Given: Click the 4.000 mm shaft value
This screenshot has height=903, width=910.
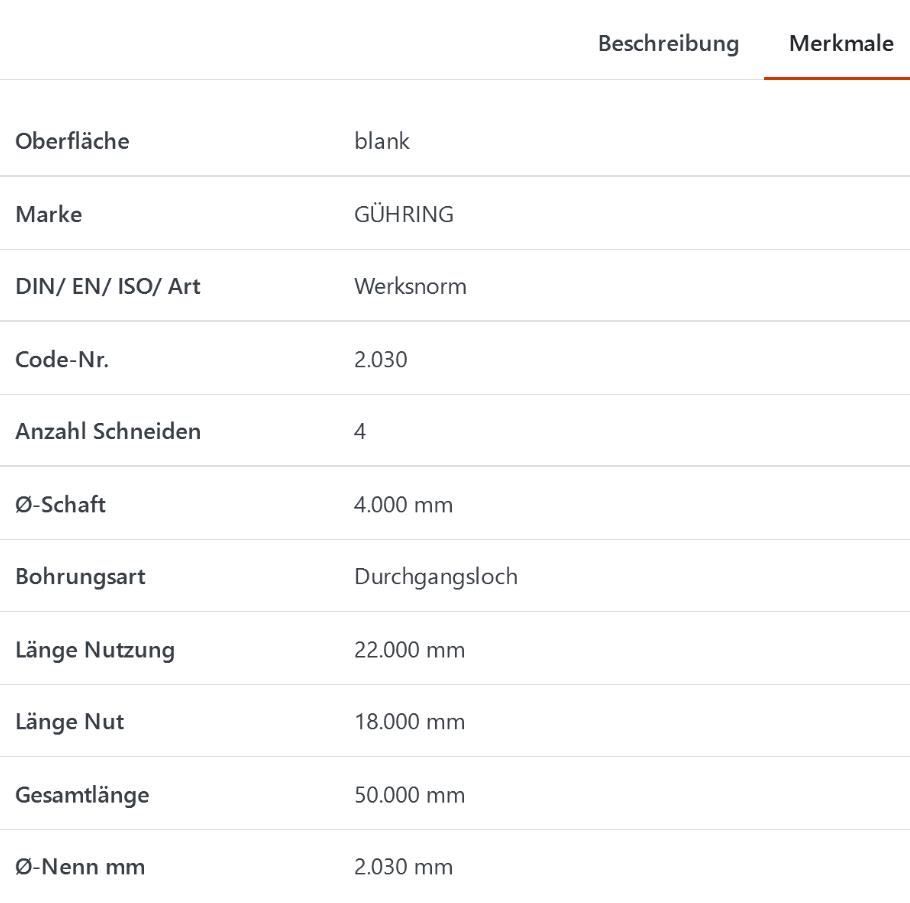Looking at the screenshot, I should (x=403, y=504).
